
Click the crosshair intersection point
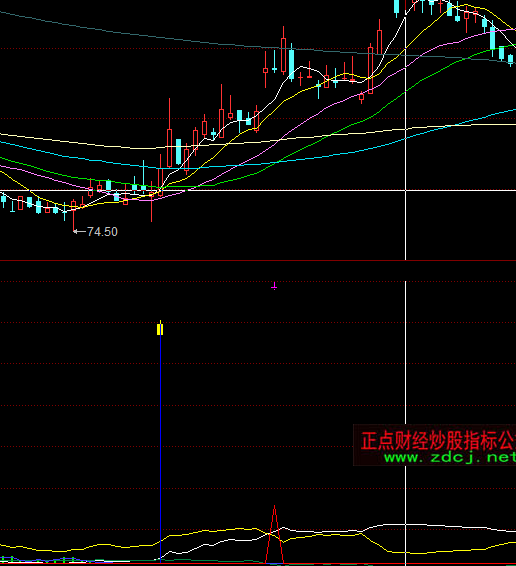tap(406, 190)
